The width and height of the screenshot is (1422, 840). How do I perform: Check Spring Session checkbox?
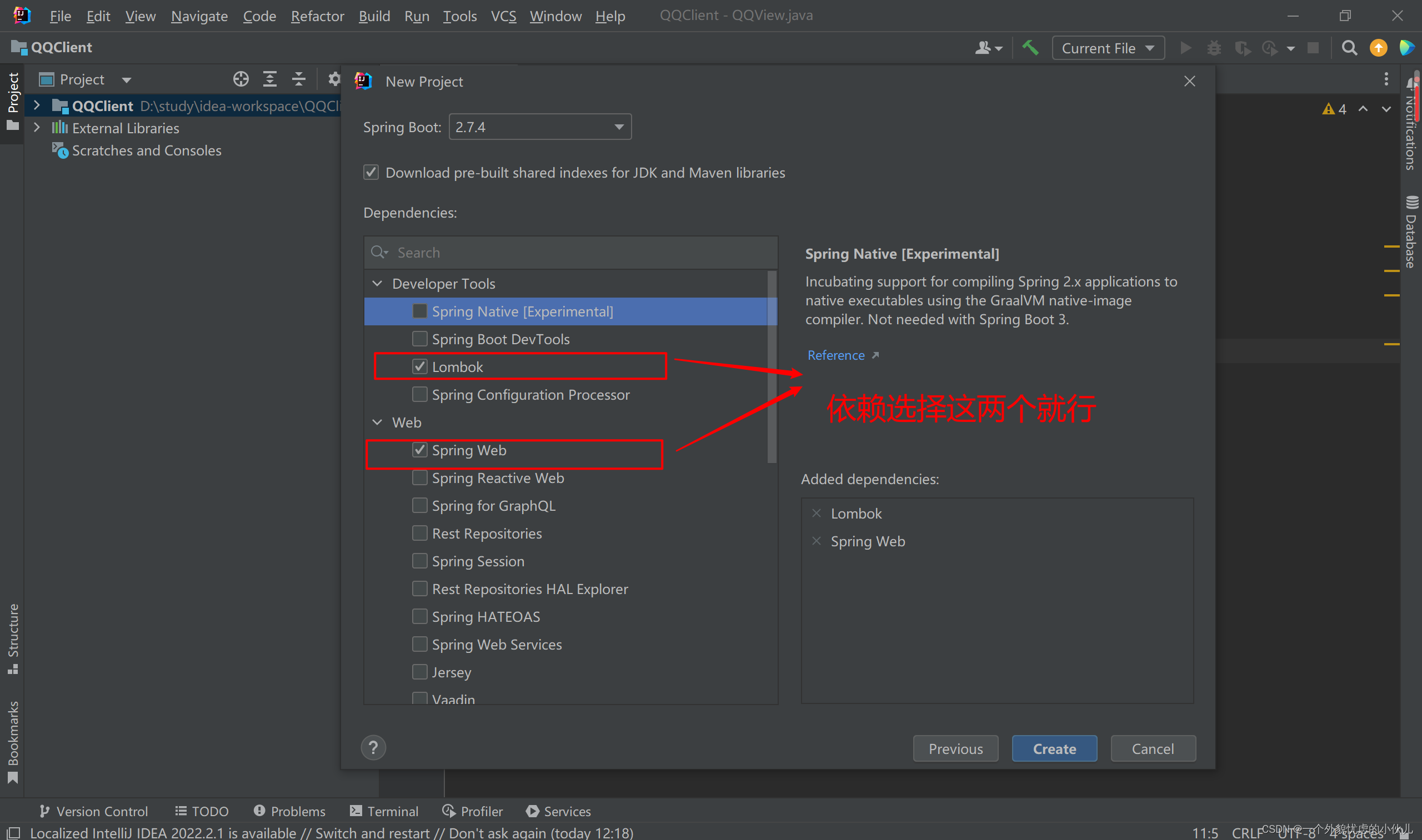click(419, 560)
